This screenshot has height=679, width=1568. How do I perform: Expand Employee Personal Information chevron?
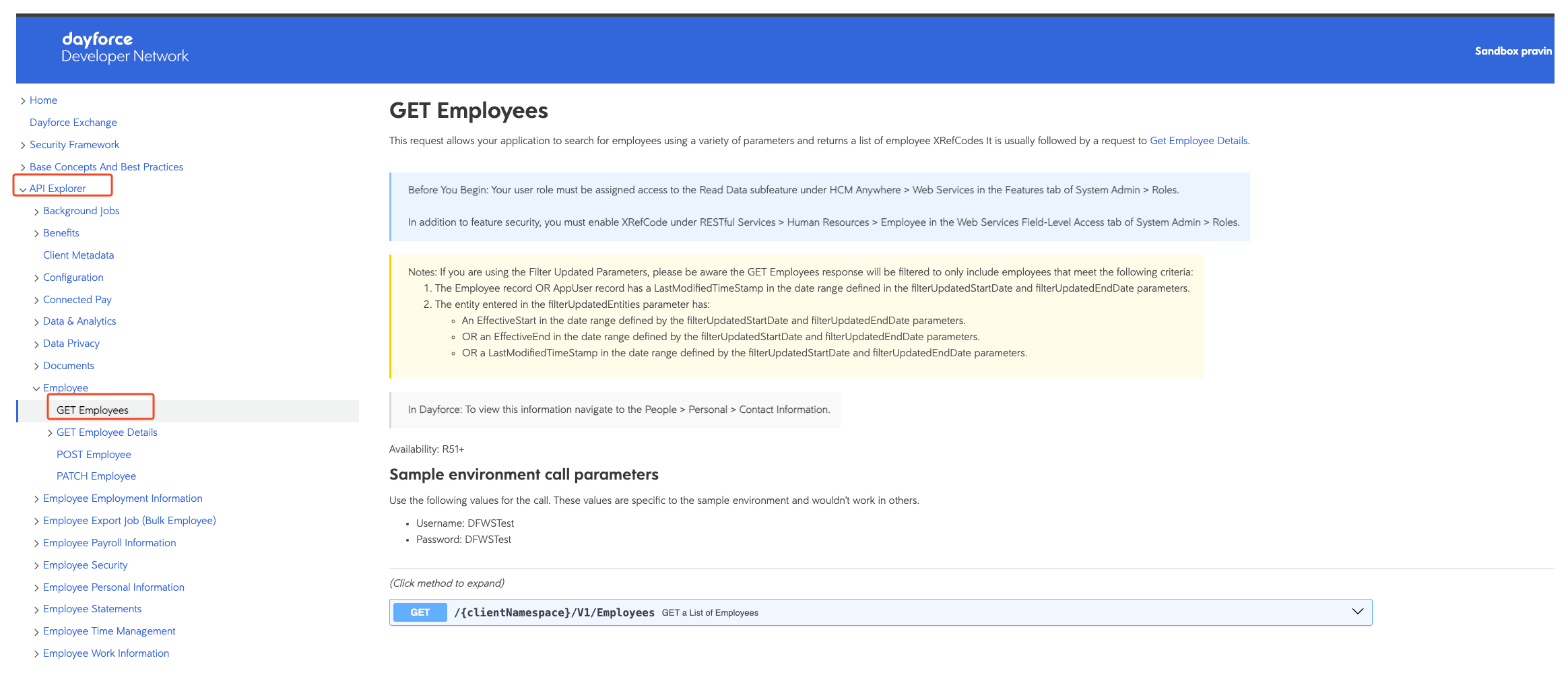point(36,588)
